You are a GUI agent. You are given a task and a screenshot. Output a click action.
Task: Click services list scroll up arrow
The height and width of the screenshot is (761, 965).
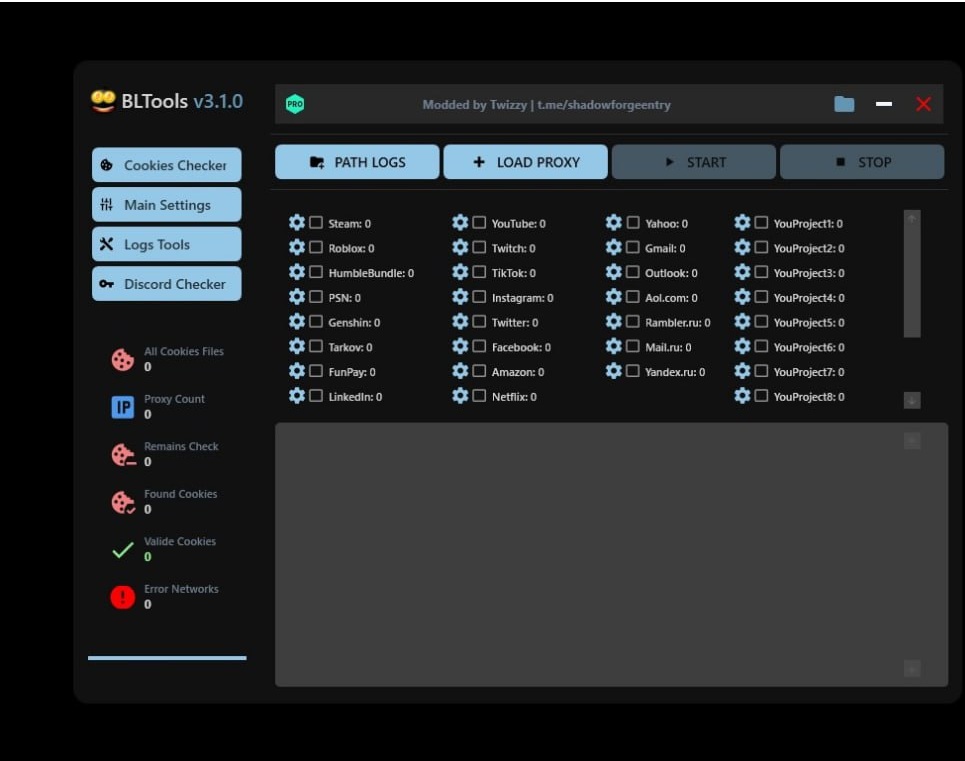(911, 218)
